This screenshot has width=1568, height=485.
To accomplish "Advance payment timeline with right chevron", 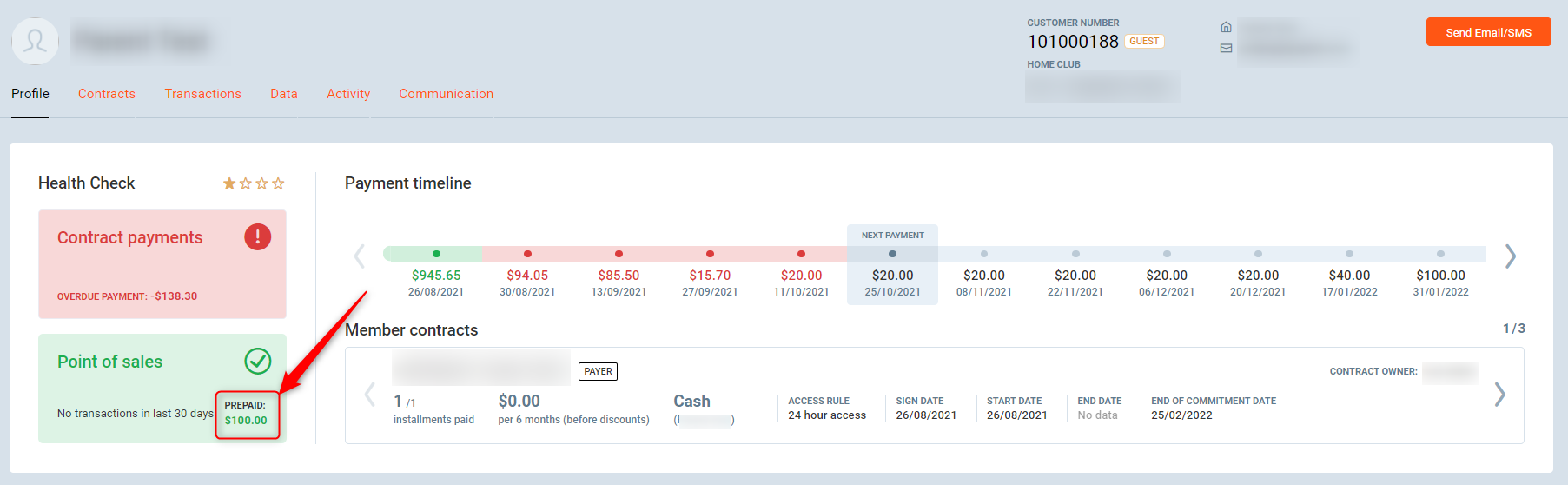I will click(x=1510, y=256).
